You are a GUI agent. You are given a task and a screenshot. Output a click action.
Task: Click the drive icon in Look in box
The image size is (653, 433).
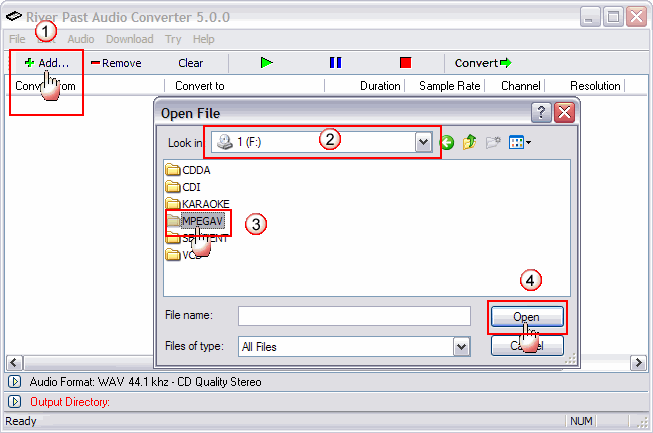pyautogui.click(x=225, y=142)
